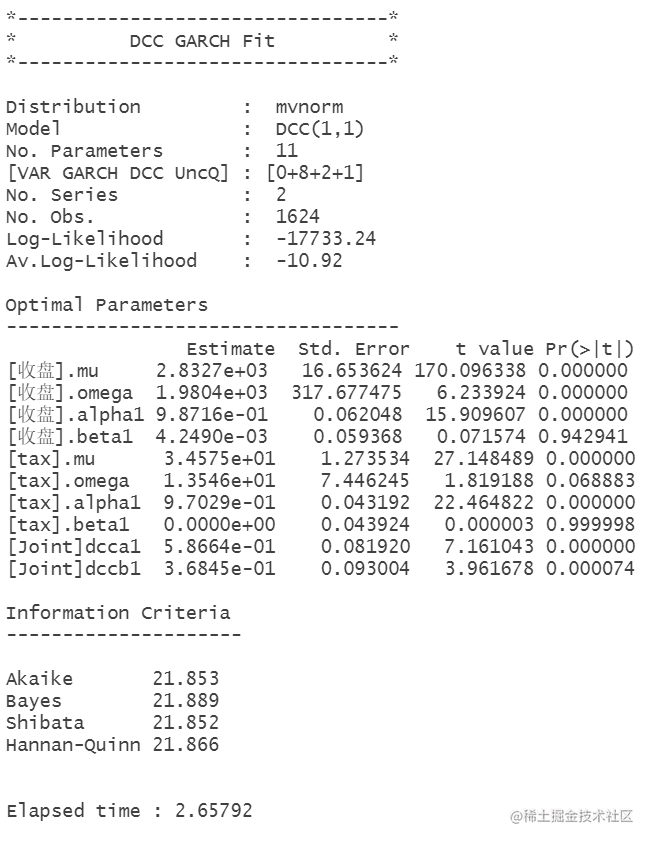The height and width of the screenshot is (845, 654).
Task: Click the [tax].beta1 p-value 0.999998
Action: [x=590, y=524]
